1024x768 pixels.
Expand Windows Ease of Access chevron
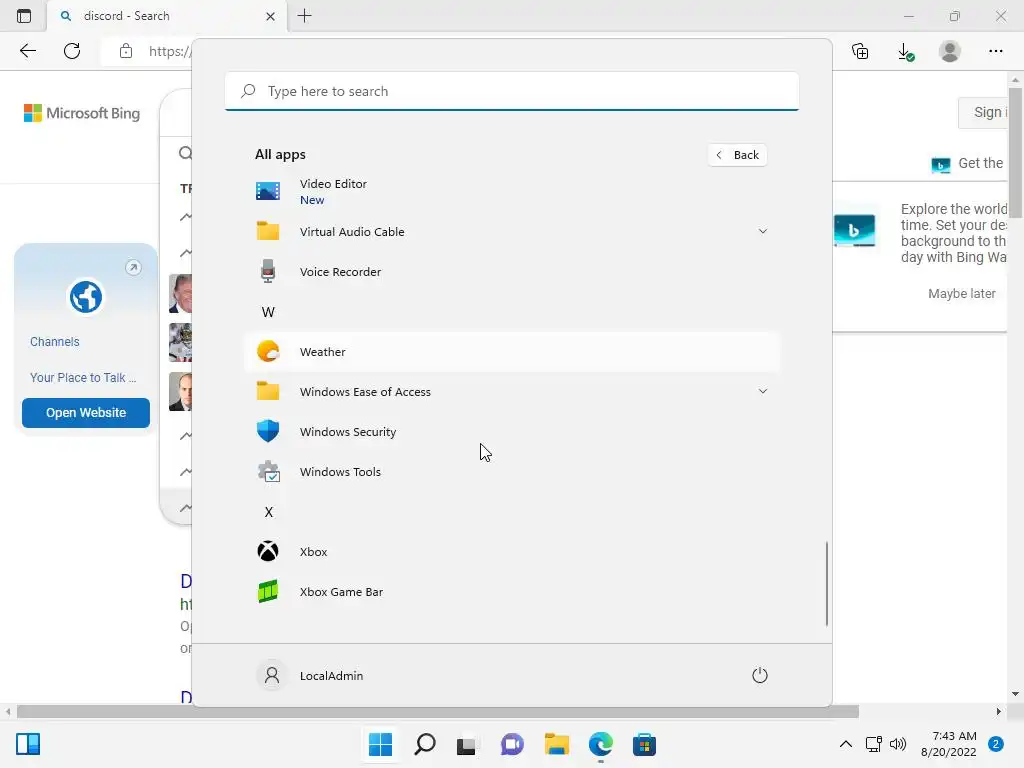pos(762,391)
